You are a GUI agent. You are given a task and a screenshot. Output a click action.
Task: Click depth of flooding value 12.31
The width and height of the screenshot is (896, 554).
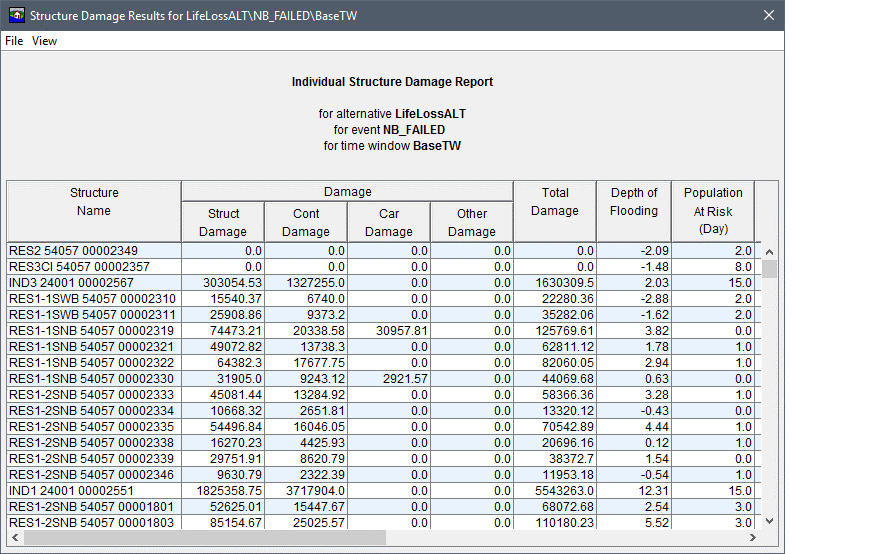point(653,491)
